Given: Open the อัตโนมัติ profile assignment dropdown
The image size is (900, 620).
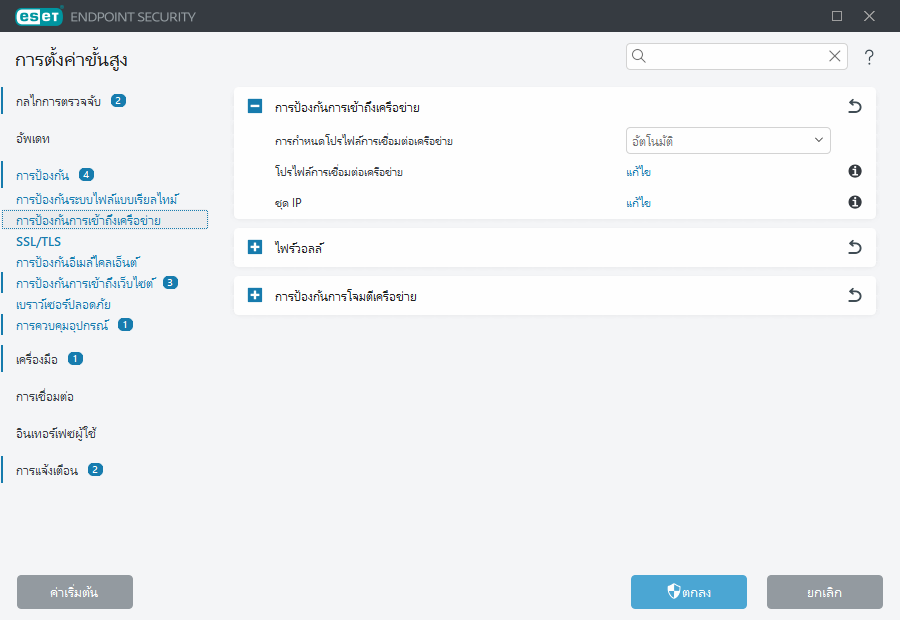Looking at the screenshot, I should click(x=727, y=141).
